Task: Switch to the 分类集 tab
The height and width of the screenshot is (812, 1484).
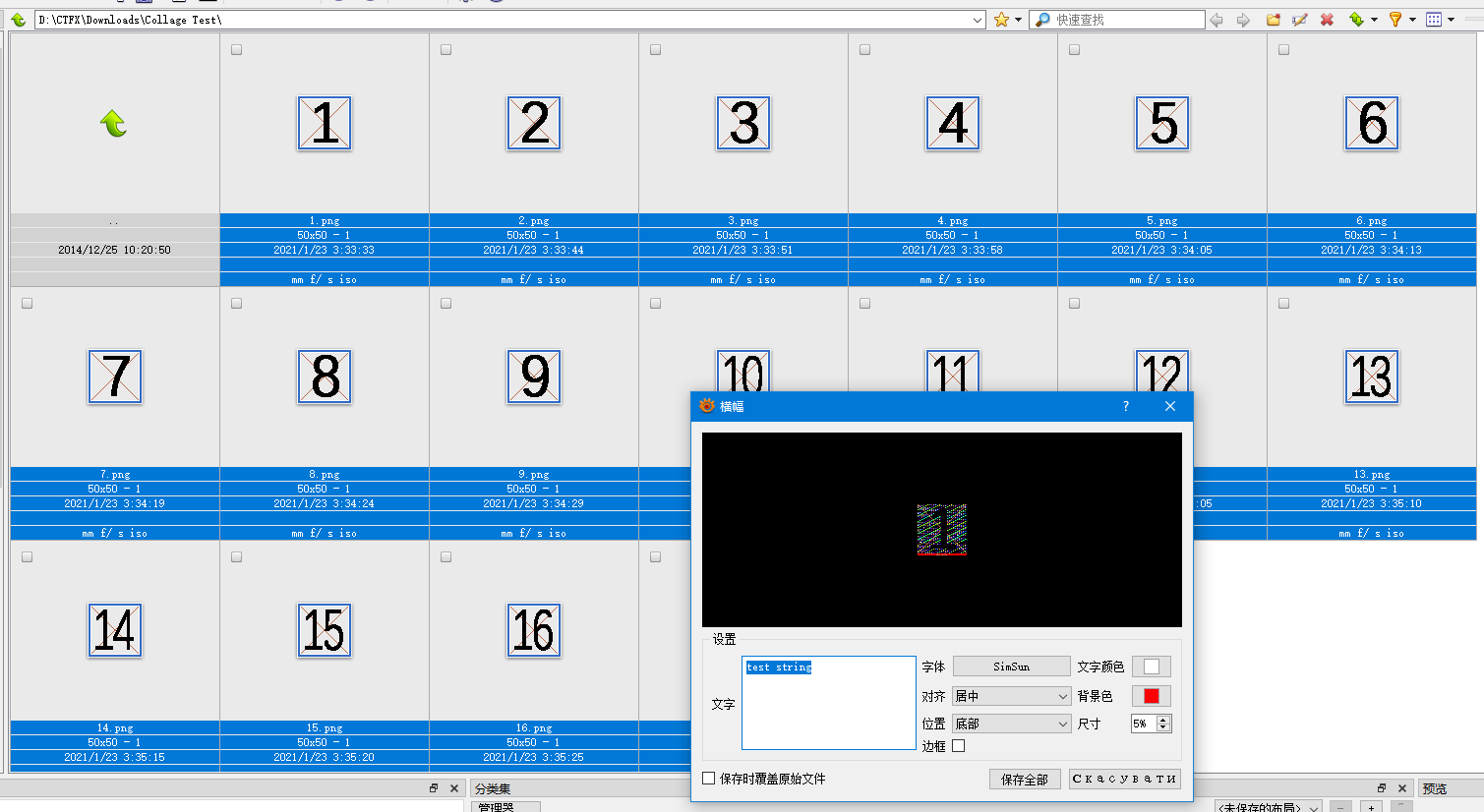Action: point(493,788)
